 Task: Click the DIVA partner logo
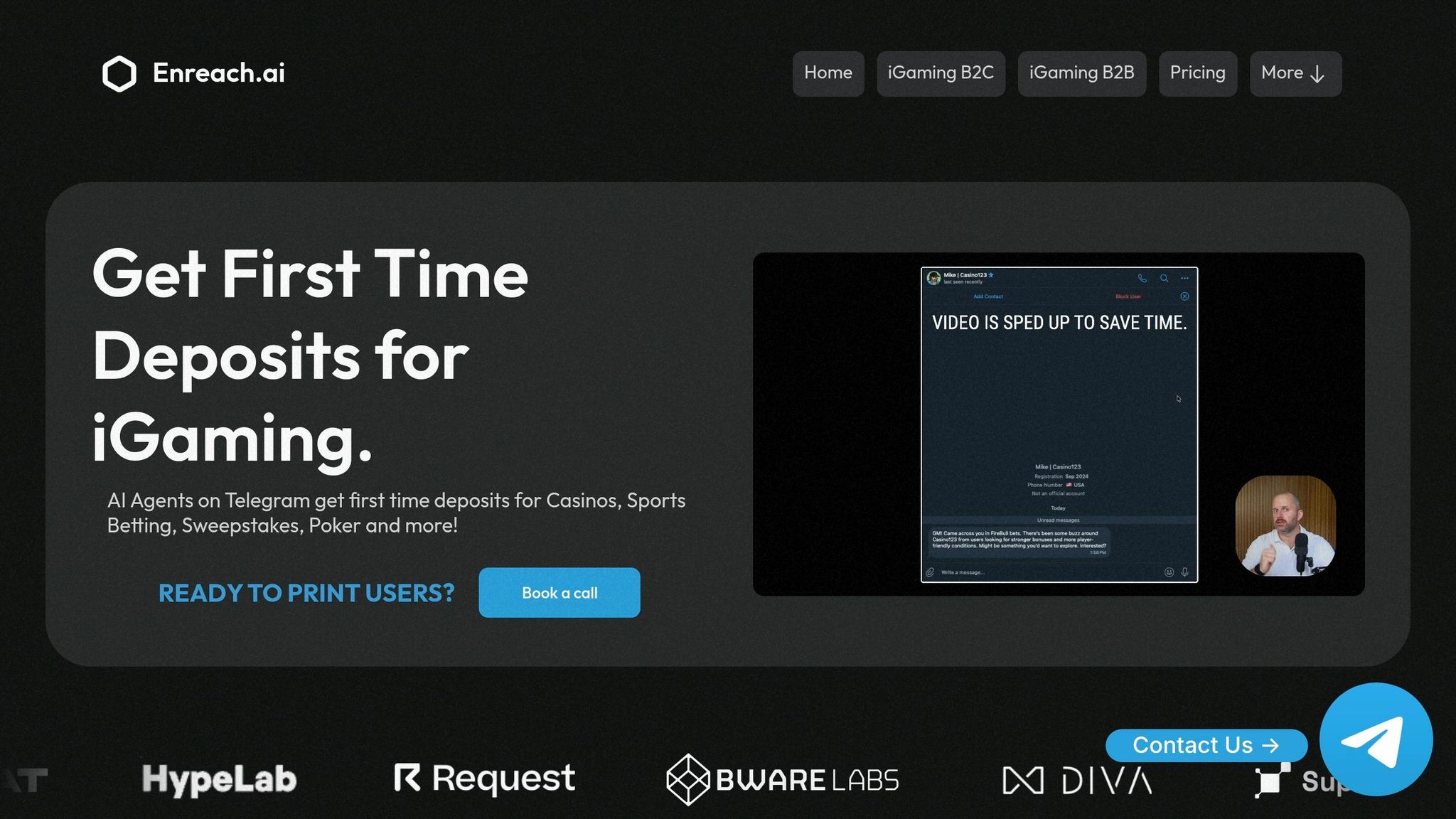pyautogui.click(x=1077, y=780)
